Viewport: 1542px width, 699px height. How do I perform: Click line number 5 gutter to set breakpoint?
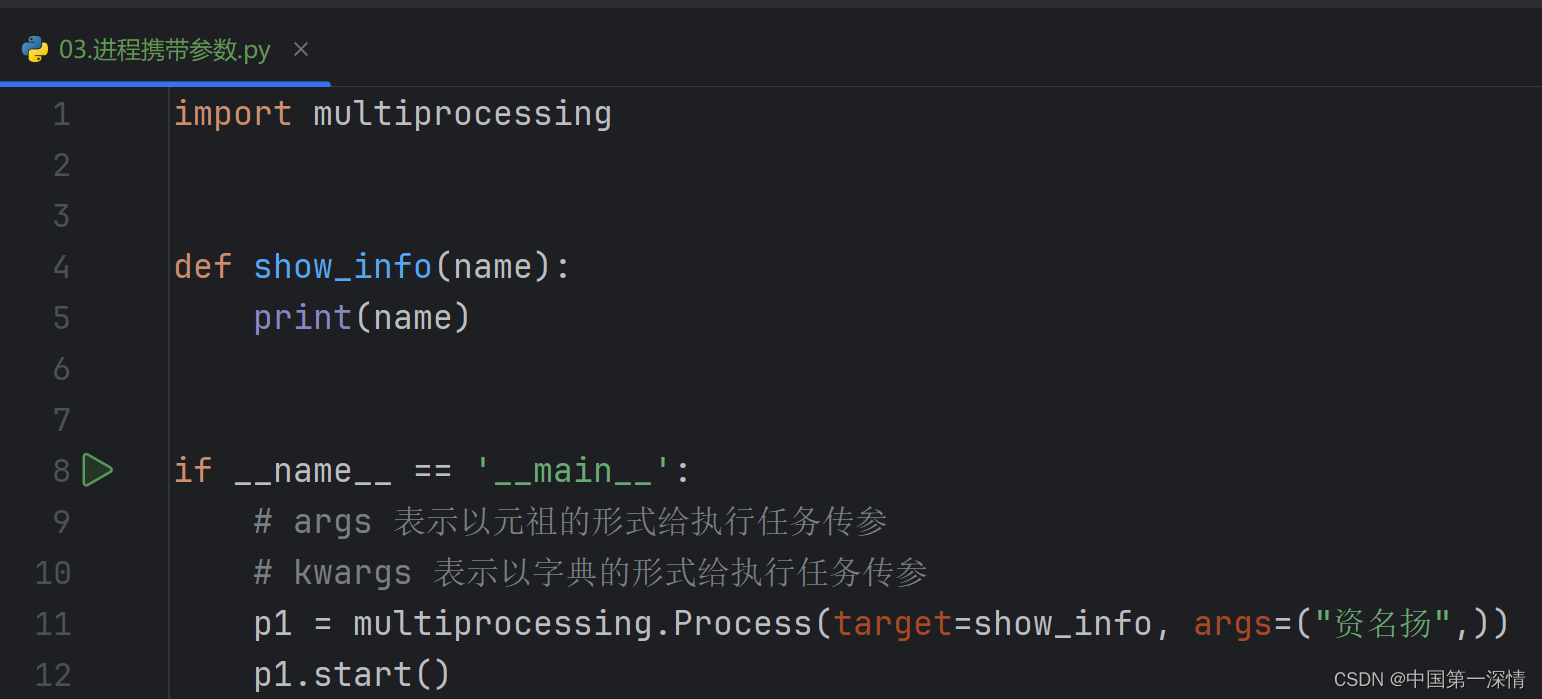[x=61, y=317]
